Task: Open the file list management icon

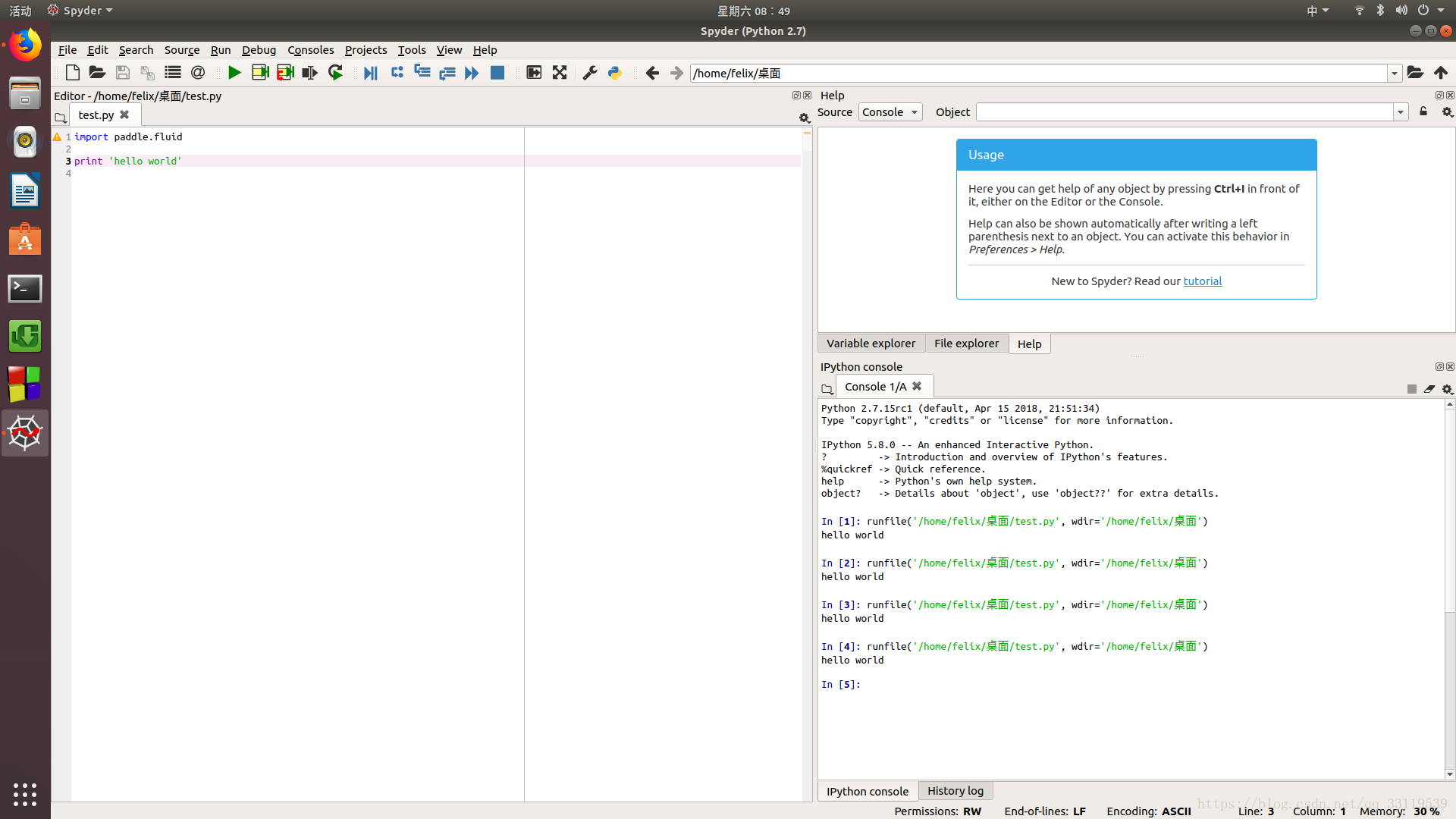Action: point(173,73)
